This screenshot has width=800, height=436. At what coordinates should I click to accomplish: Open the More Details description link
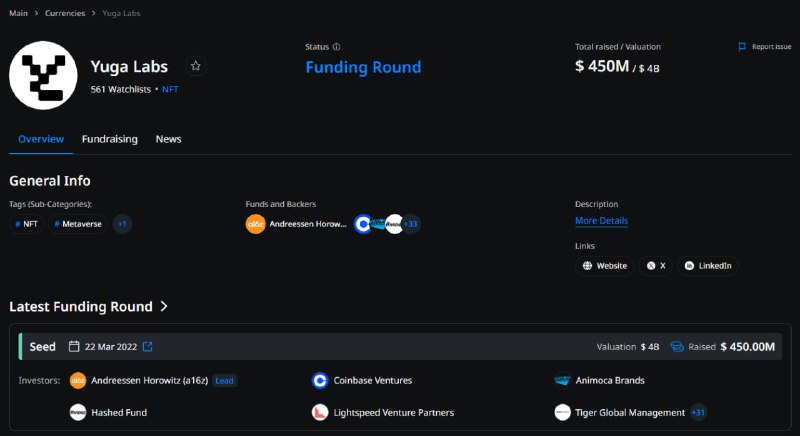click(x=602, y=221)
